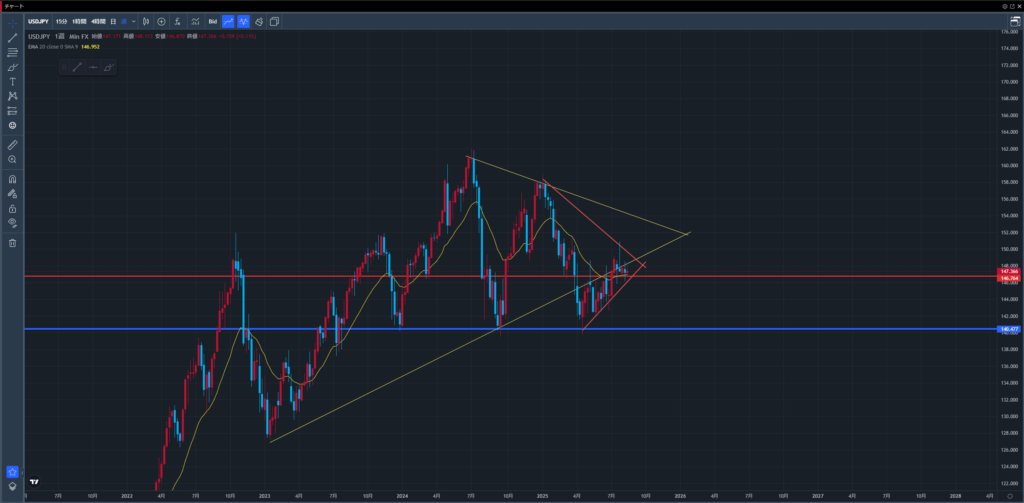
Task: Open the forecast and position measurement tools
Action: point(12,110)
